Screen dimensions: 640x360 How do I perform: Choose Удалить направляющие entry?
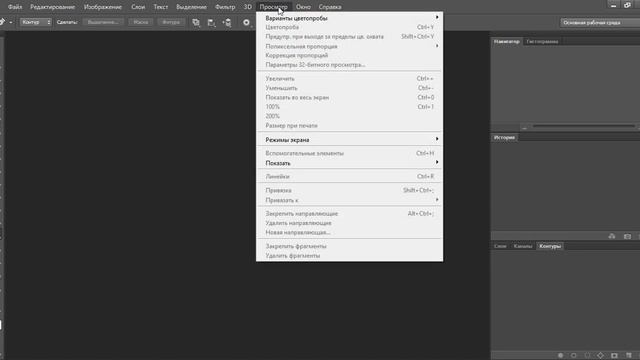click(x=349, y=223)
